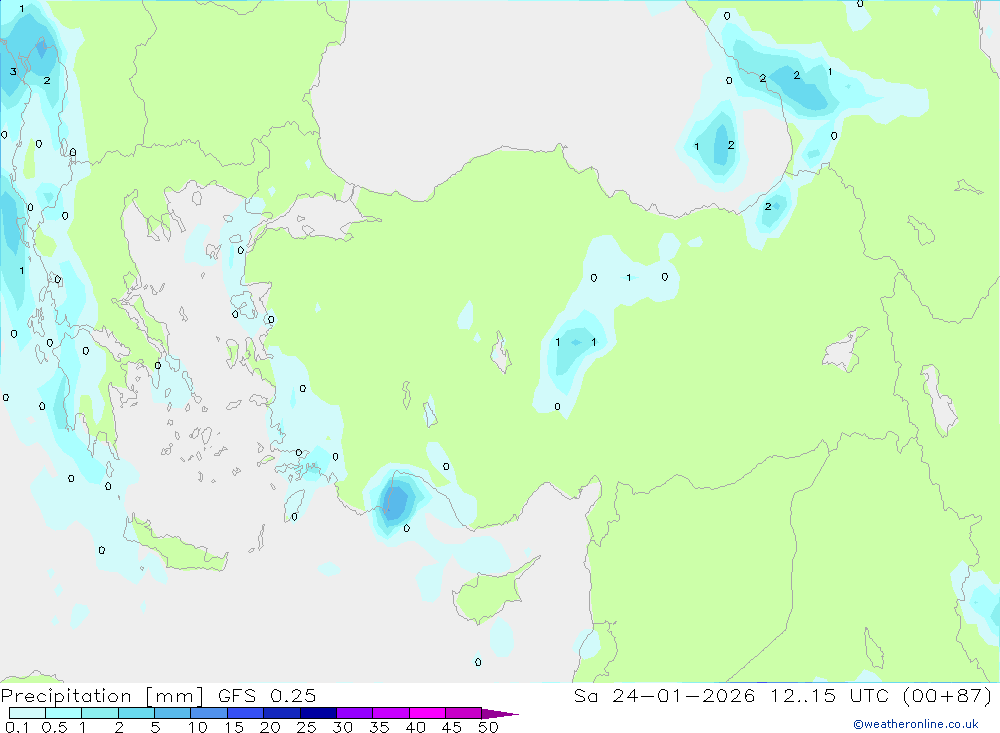Select the 40–45 mm magenta legend swatch
1000x733 pixels.
[x=427, y=713]
